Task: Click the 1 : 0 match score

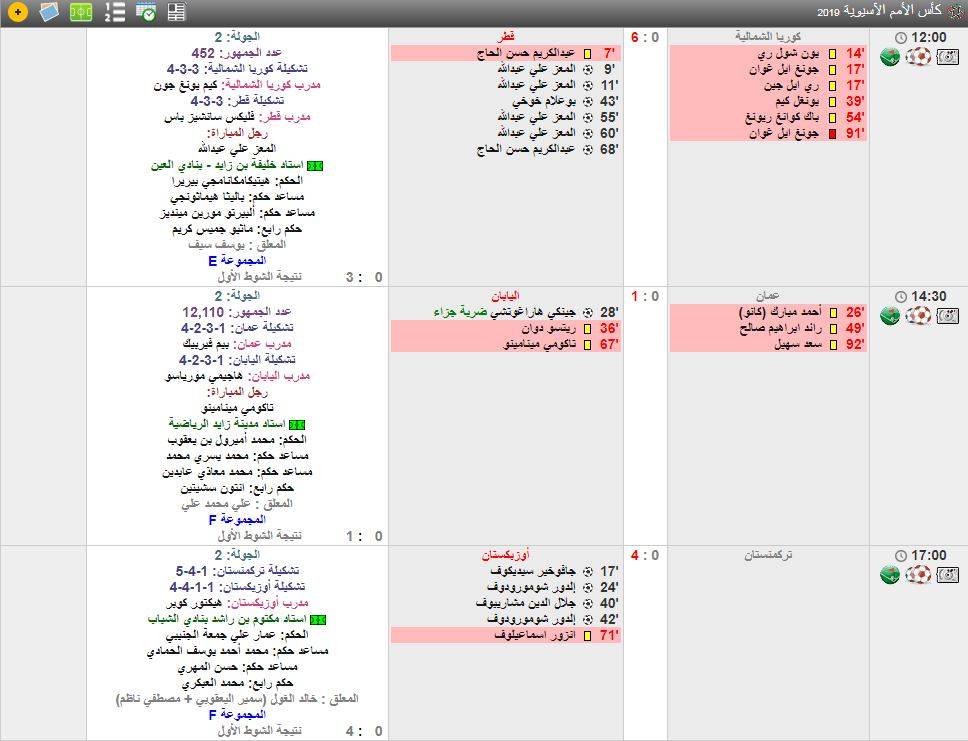Action: click(645, 296)
